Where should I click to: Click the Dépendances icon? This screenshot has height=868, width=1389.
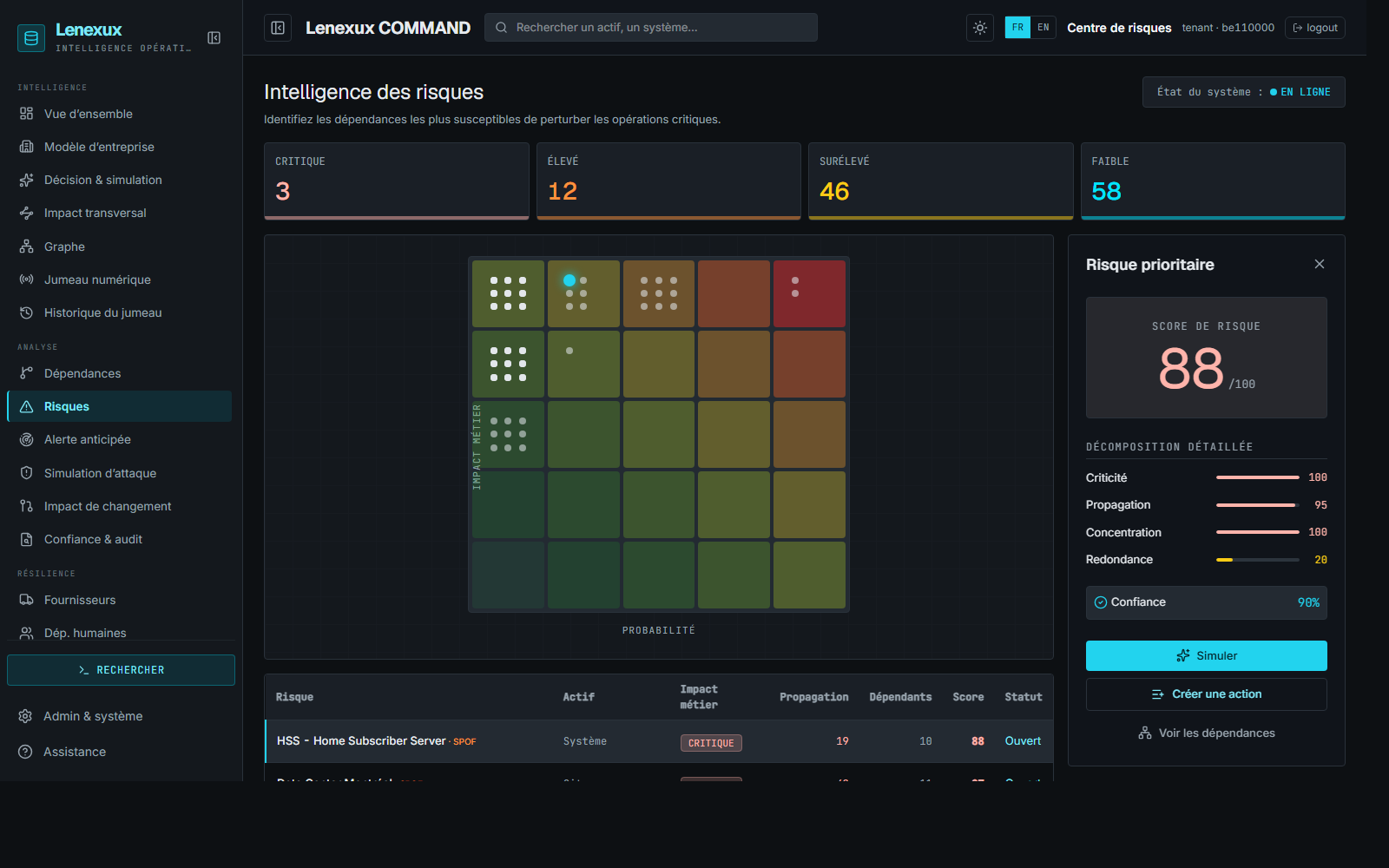[26, 373]
